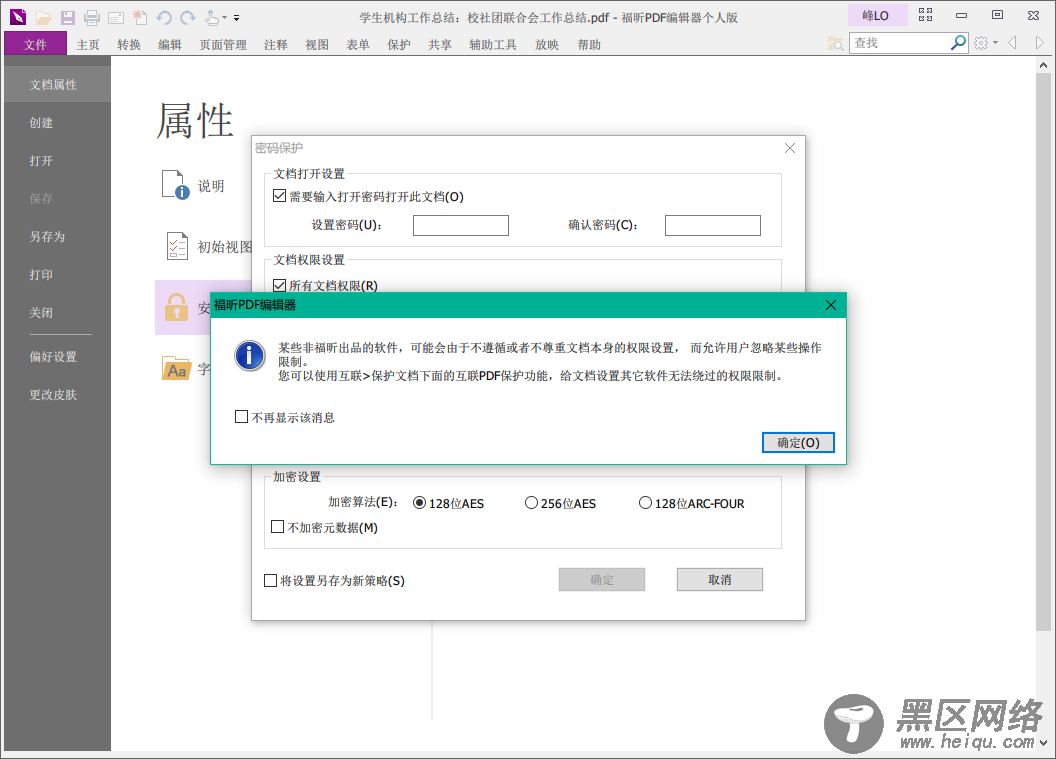Switch to the 主页 tab
The width and height of the screenshot is (1056, 759).
click(x=88, y=44)
